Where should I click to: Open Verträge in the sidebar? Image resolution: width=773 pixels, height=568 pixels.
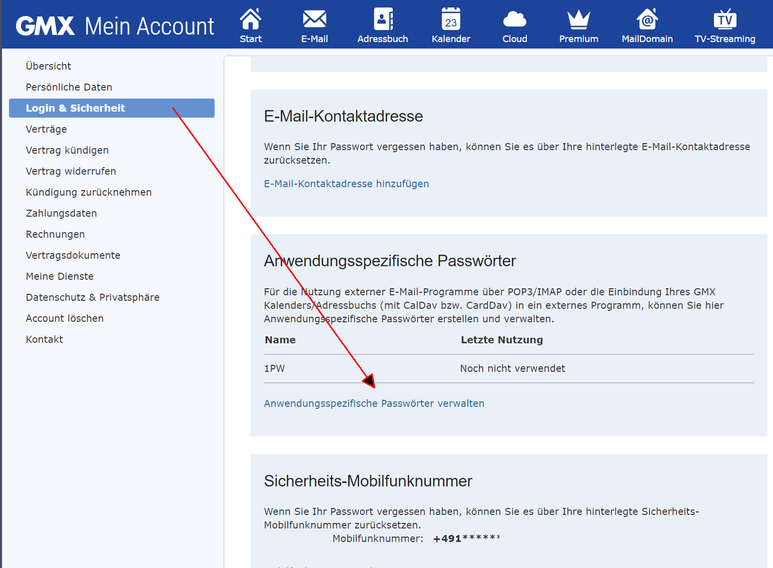pyautogui.click(x=47, y=129)
